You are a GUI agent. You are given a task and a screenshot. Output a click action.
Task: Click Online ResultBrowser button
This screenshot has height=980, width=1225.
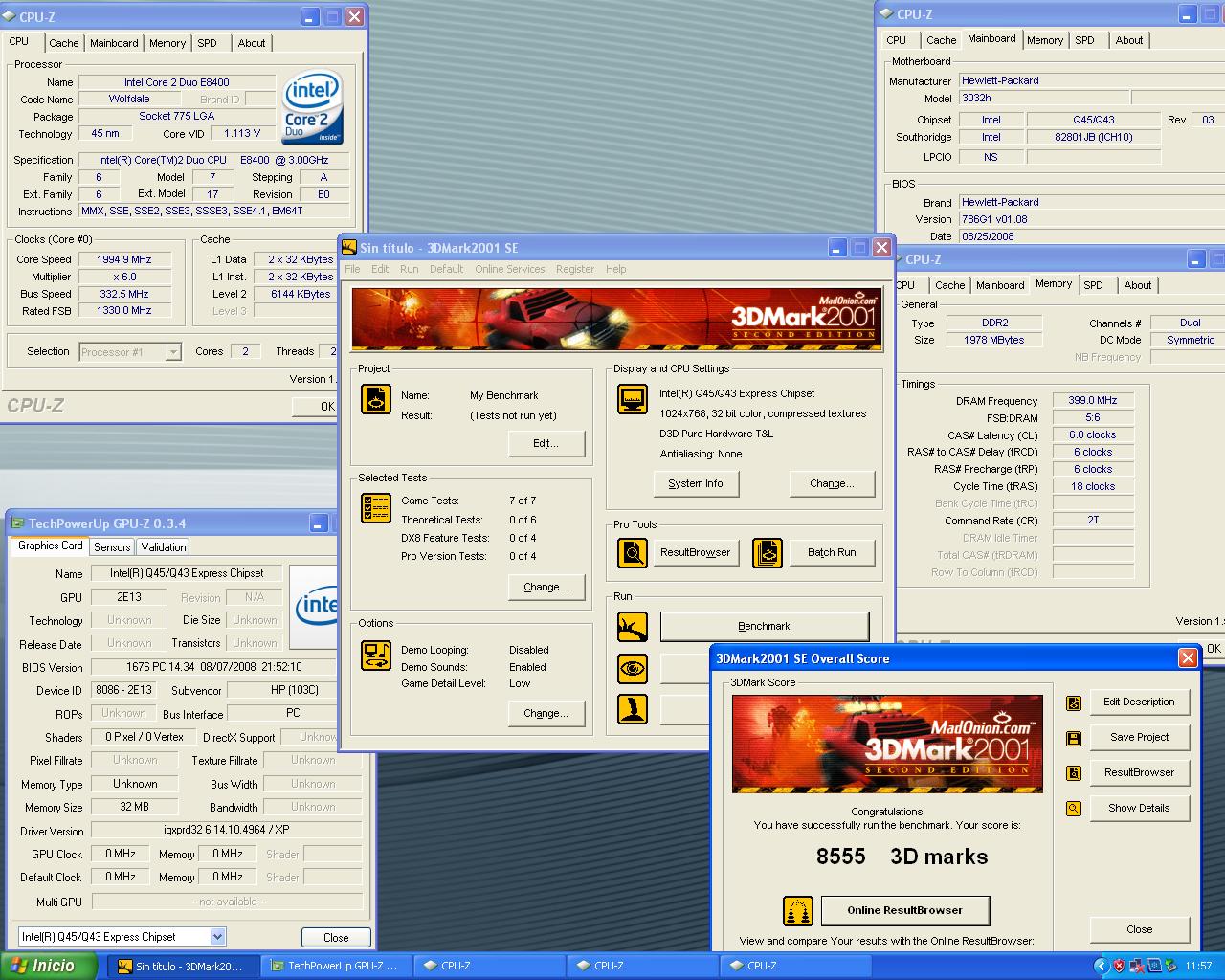[x=904, y=911]
